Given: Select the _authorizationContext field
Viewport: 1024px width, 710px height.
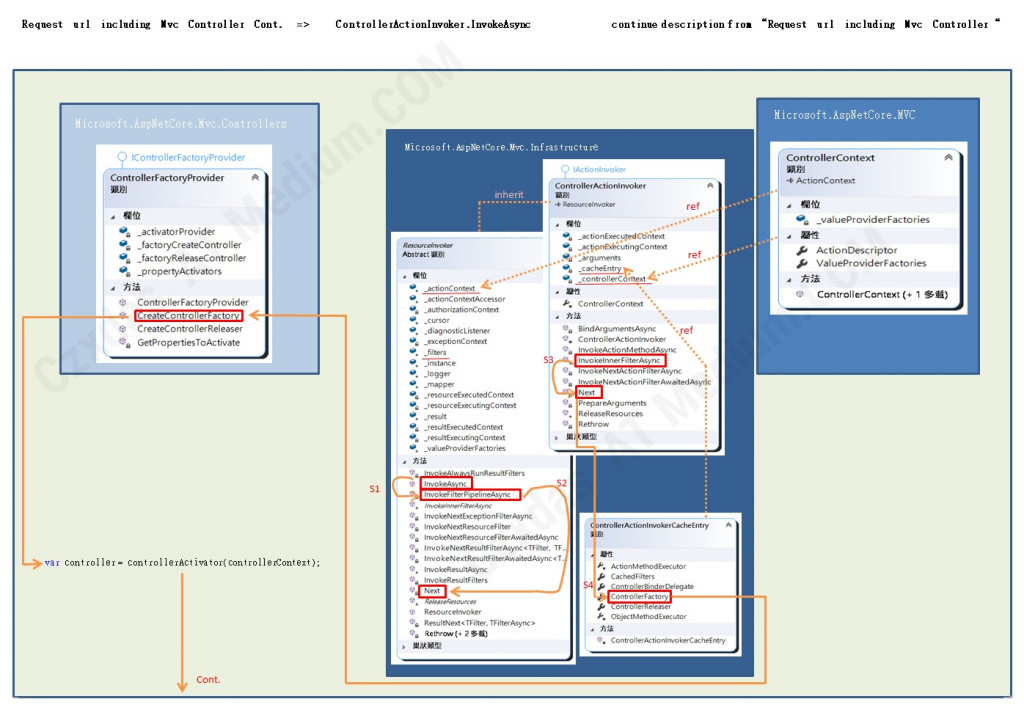Looking at the screenshot, I should click(x=461, y=310).
